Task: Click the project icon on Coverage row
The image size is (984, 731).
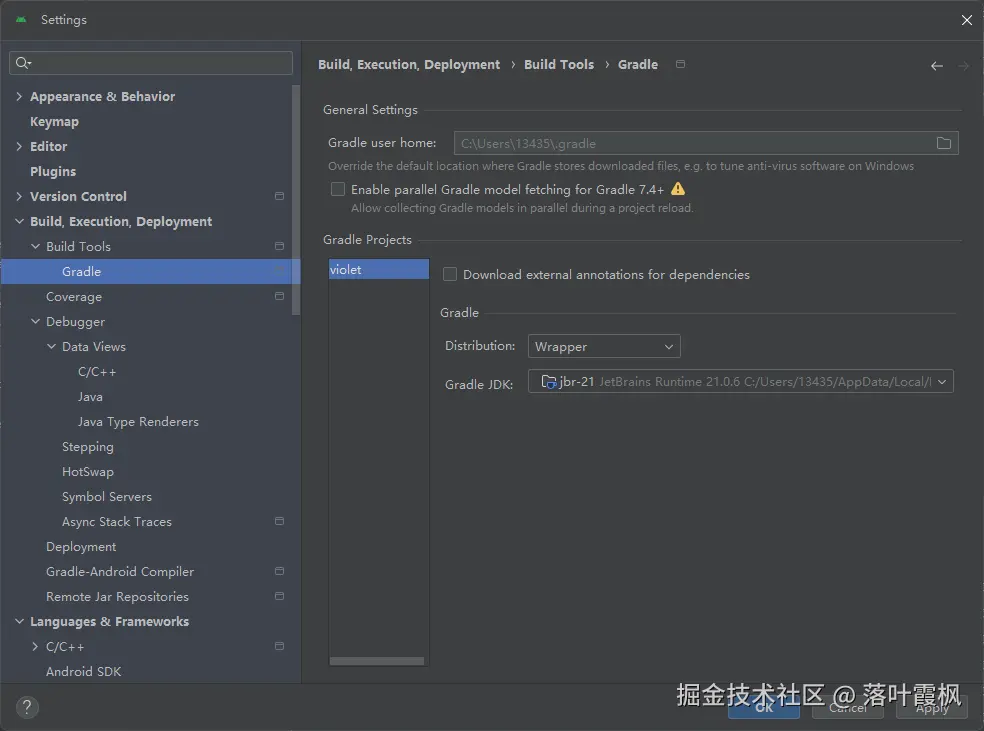Action: (279, 296)
